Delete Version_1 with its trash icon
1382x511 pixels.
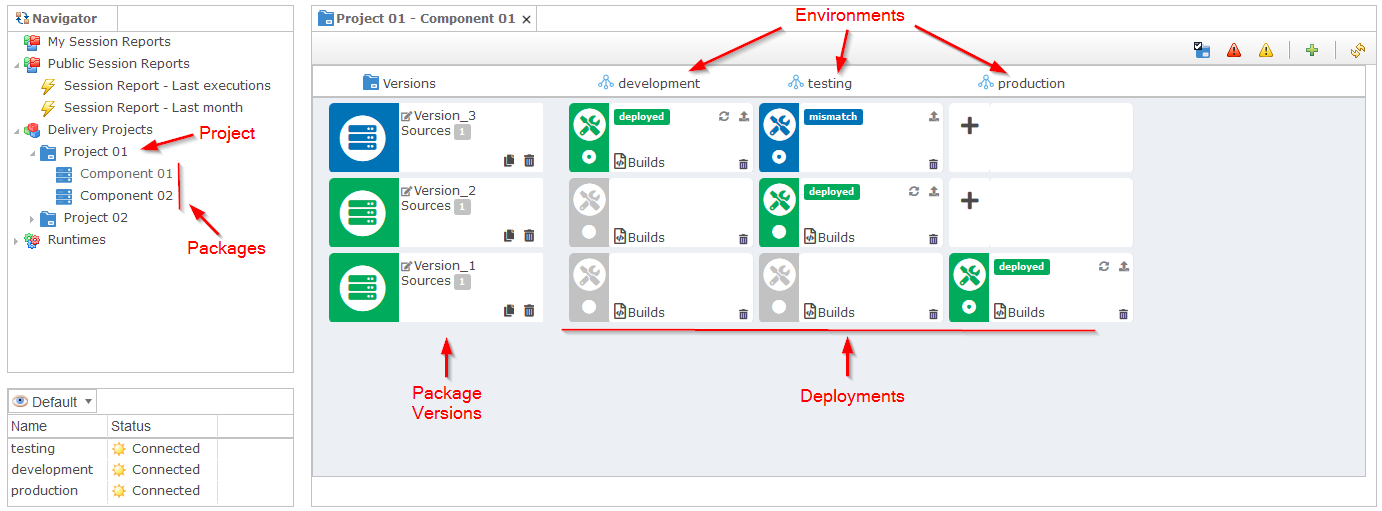(x=529, y=310)
